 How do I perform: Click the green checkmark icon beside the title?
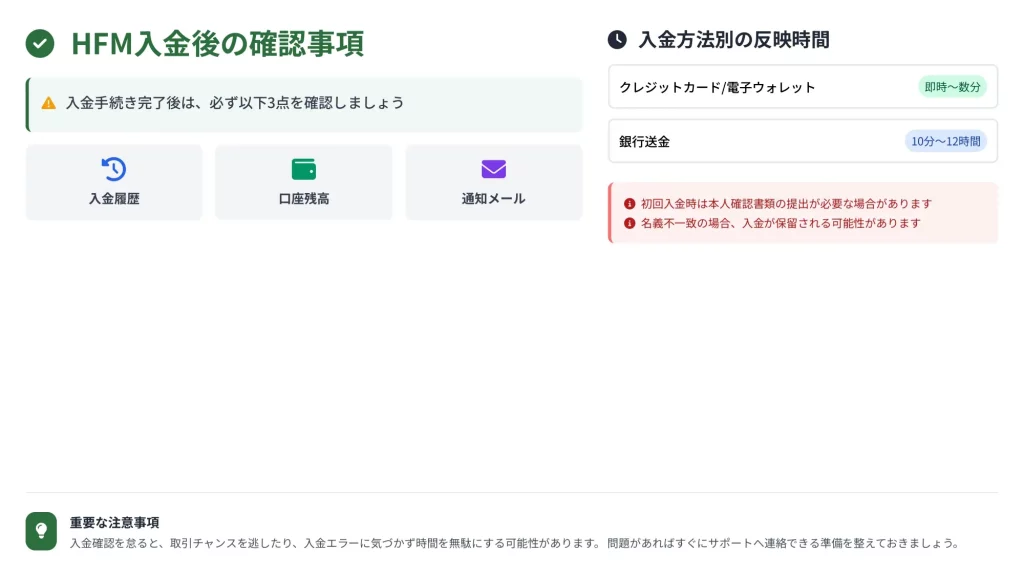click(x=40, y=44)
